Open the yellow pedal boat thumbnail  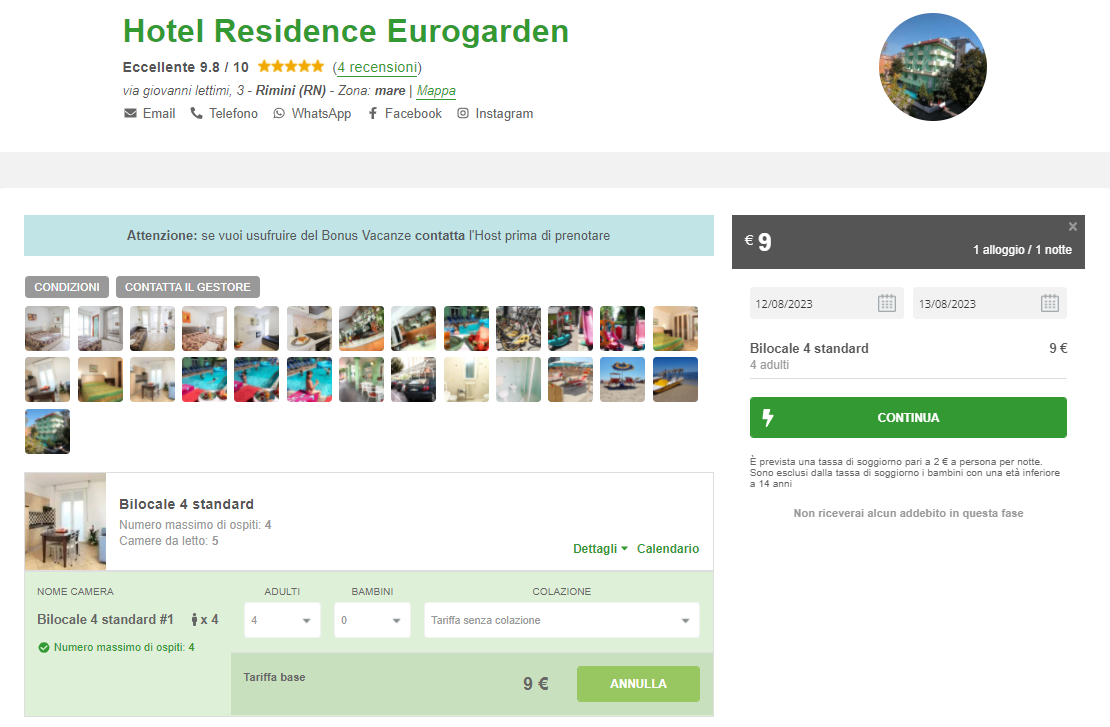pyautogui.click(x=675, y=379)
